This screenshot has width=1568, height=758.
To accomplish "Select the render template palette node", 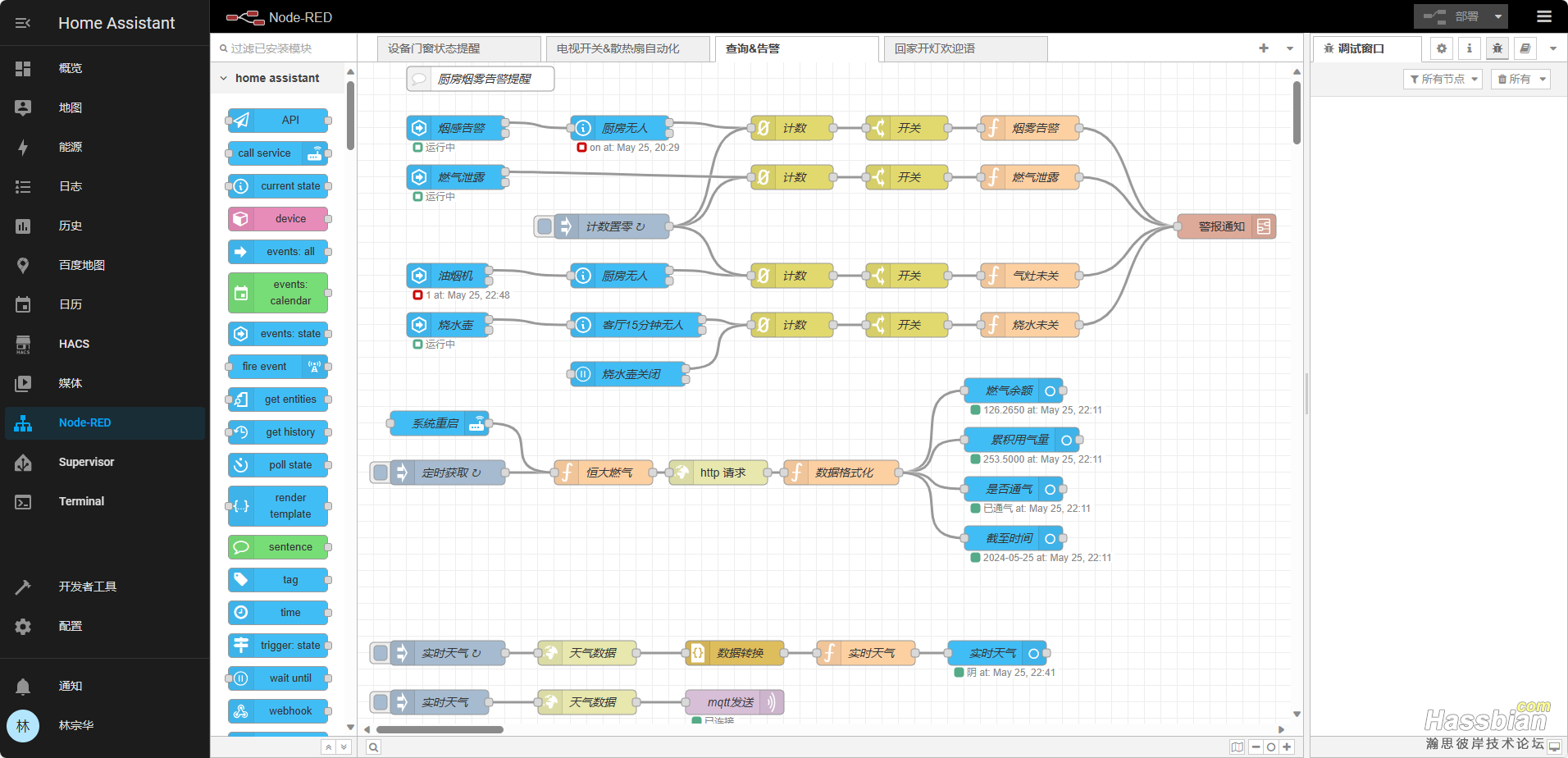I will 278,505.
